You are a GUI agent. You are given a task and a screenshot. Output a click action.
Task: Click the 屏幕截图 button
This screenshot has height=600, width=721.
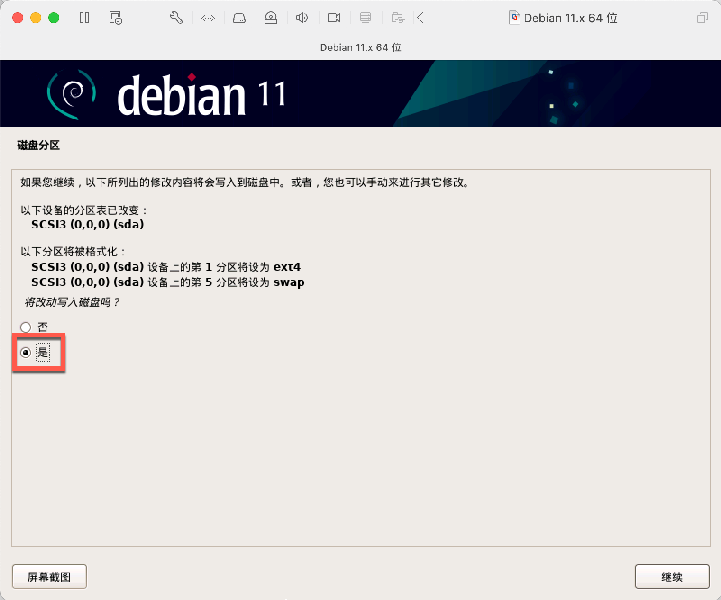coord(49,577)
